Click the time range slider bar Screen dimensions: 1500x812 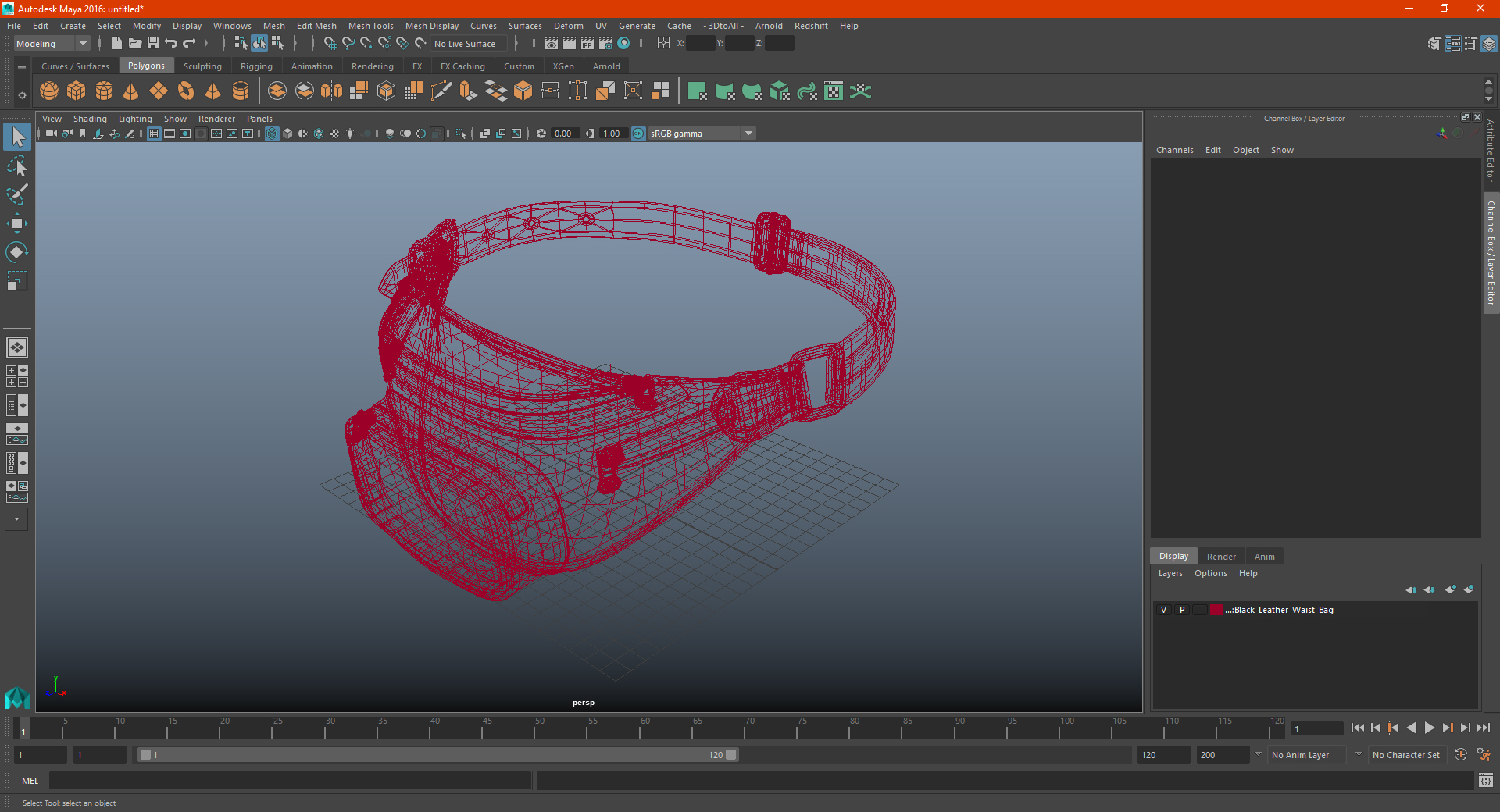pos(437,755)
